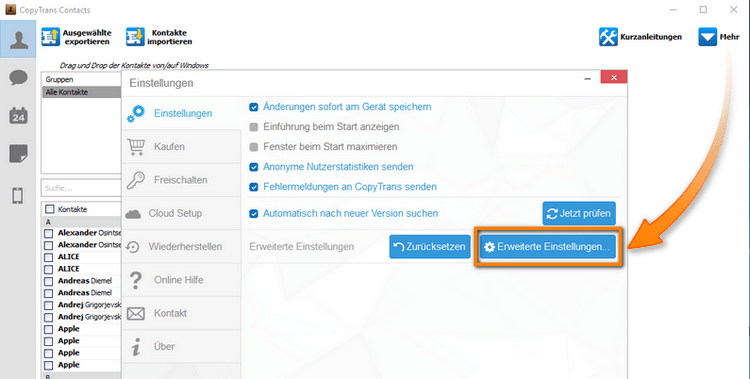Image resolution: width=750 pixels, height=379 pixels.
Task: Click the Zurücksetzen button
Action: pyautogui.click(x=430, y=247)
